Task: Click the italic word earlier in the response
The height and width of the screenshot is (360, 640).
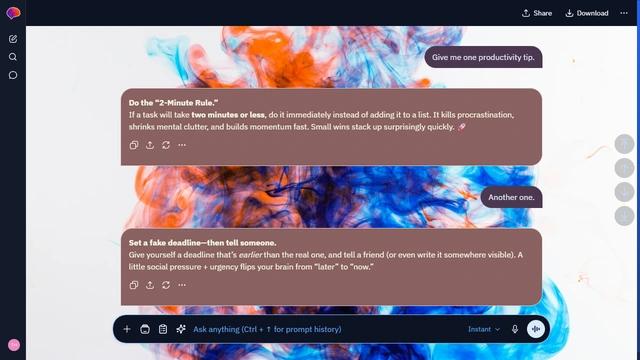Action: coord(250,255)
